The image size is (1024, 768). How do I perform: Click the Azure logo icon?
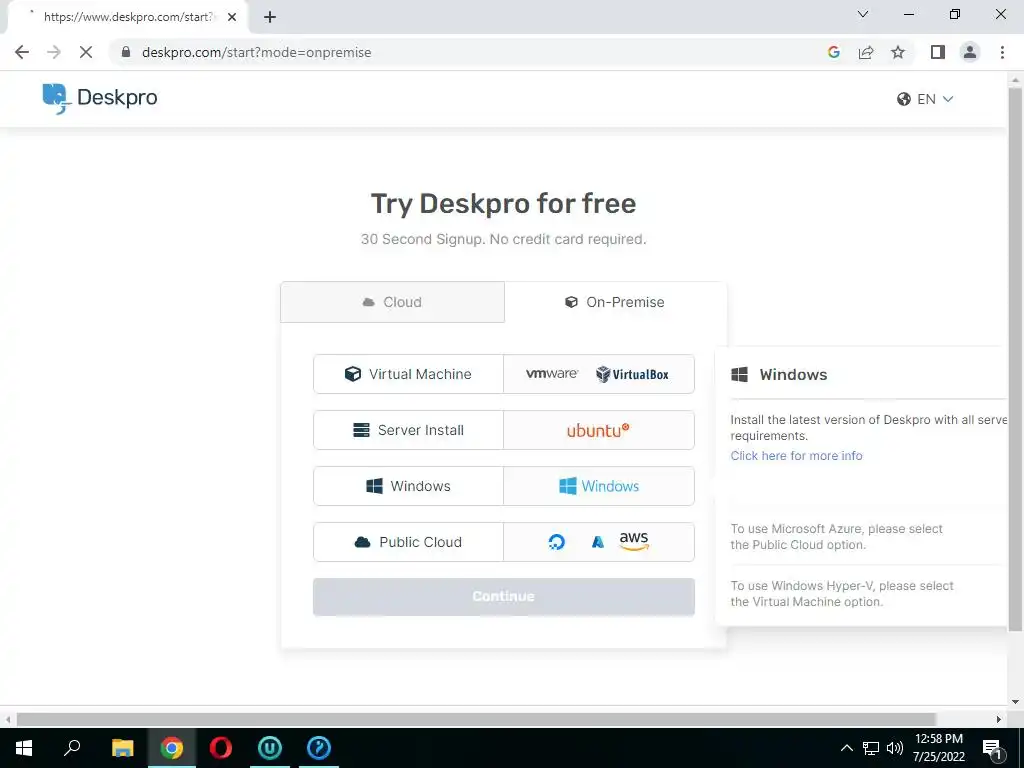point(598,542)
